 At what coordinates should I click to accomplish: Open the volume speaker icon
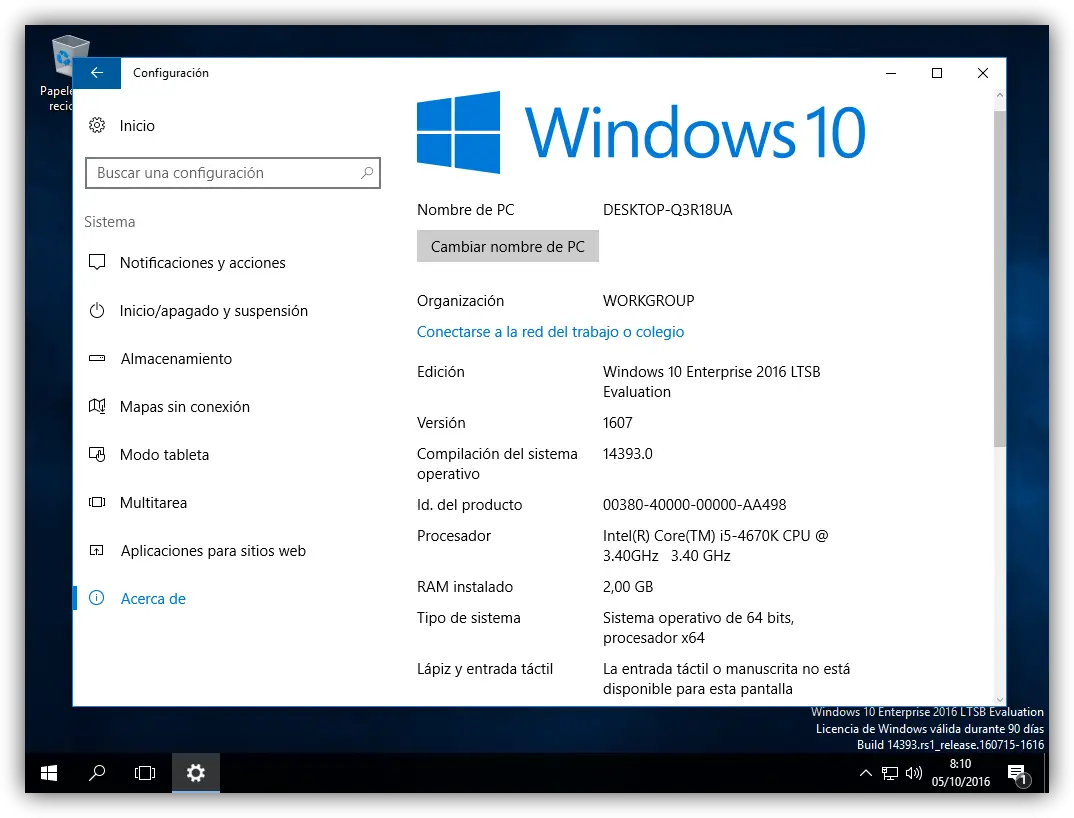(x=914, y=773)
